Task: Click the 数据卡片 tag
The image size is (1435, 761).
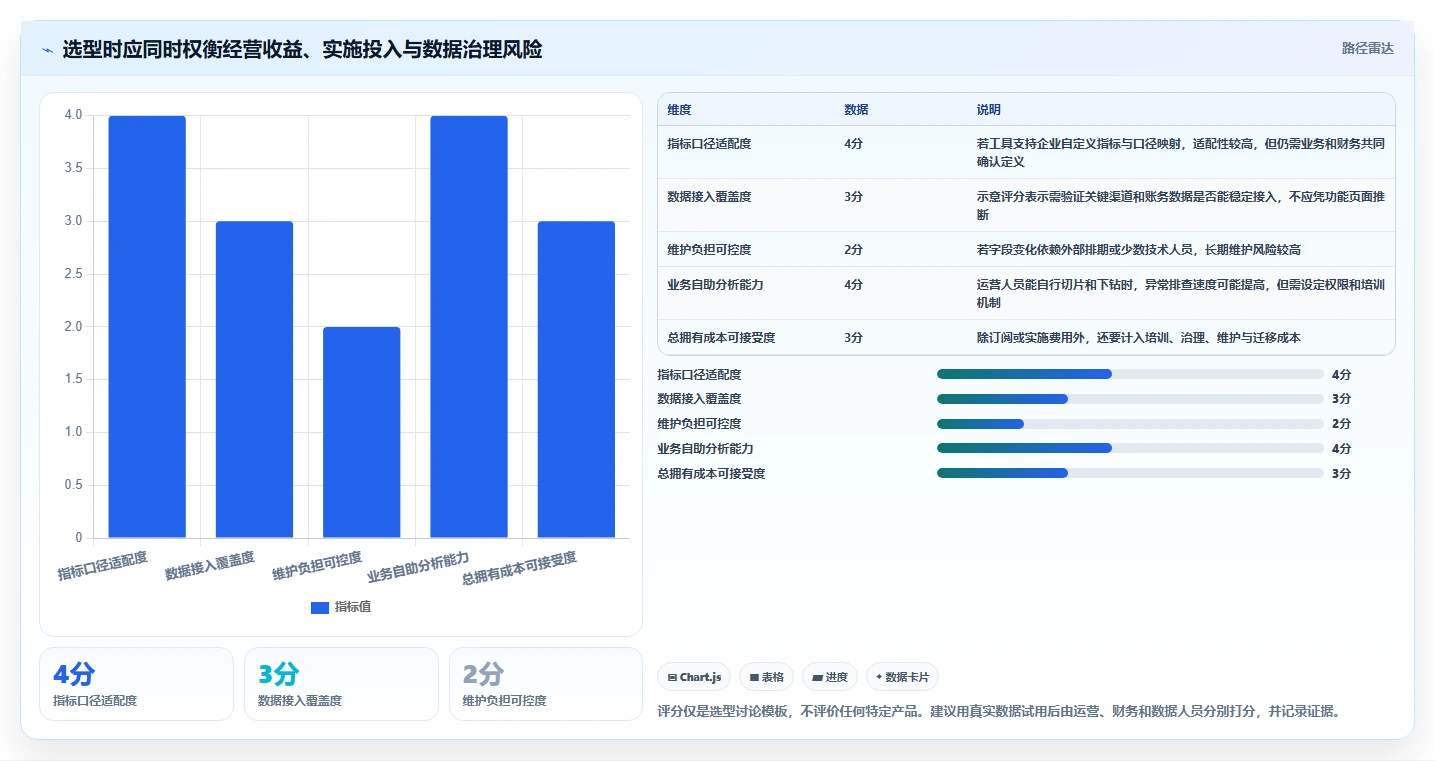Action: tap(902, 677)
